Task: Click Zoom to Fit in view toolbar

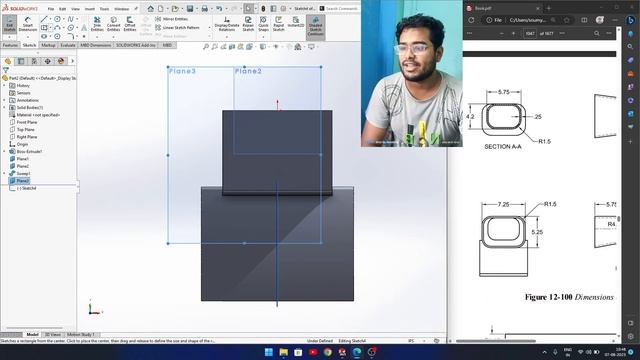Action: point(206,47)
